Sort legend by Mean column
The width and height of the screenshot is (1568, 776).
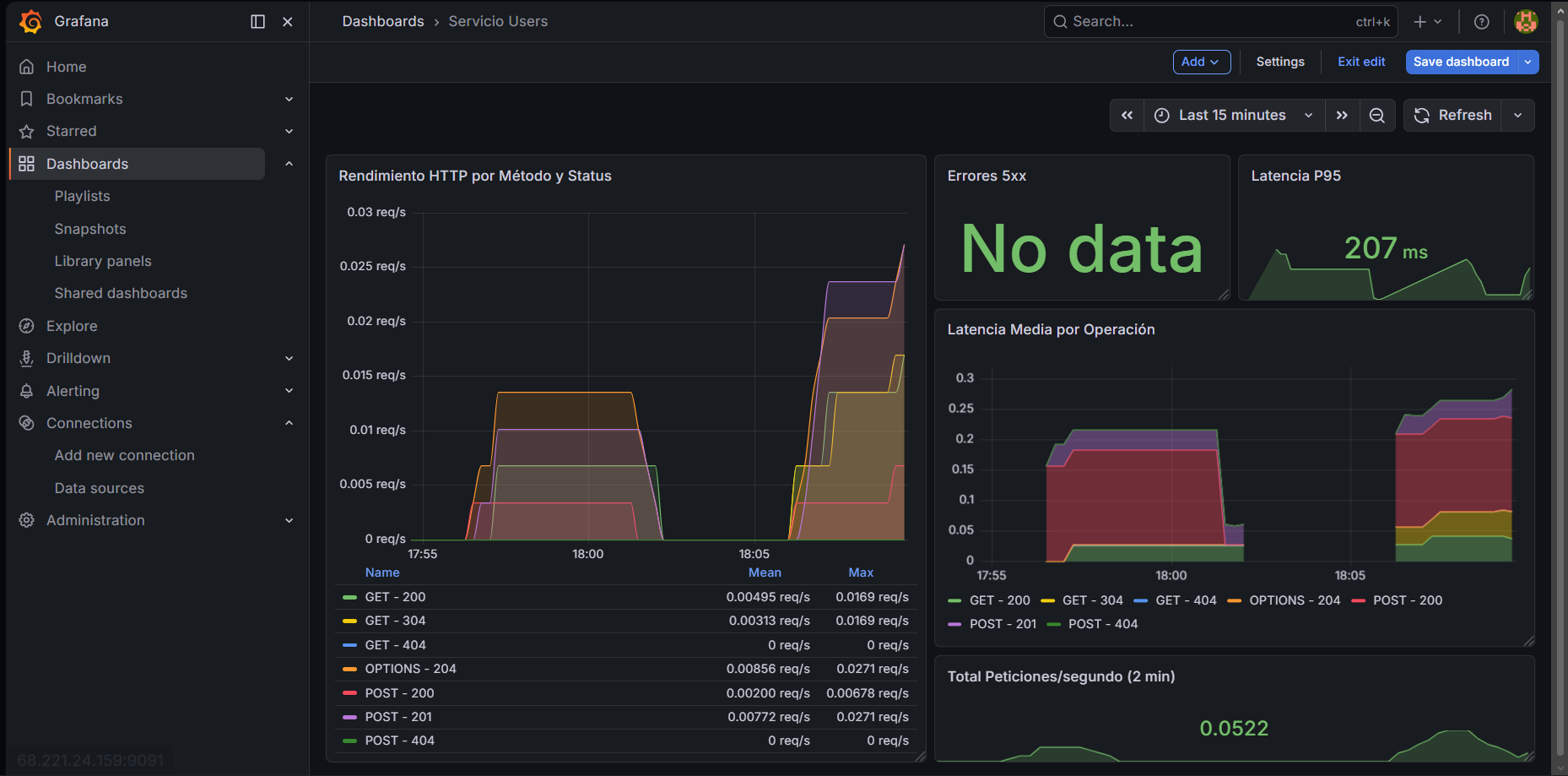(765, 573)
